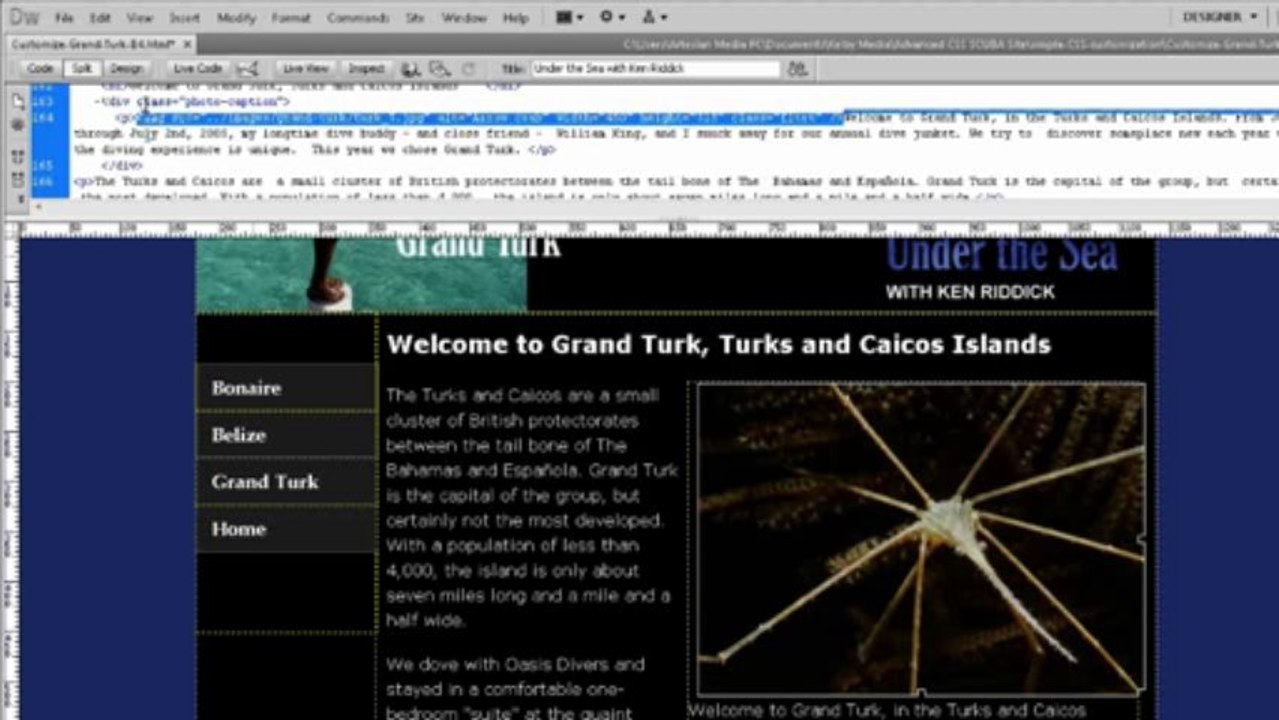Open the Site menu
The width and height of the screenshot is (1279, 720).
[414, 18]
